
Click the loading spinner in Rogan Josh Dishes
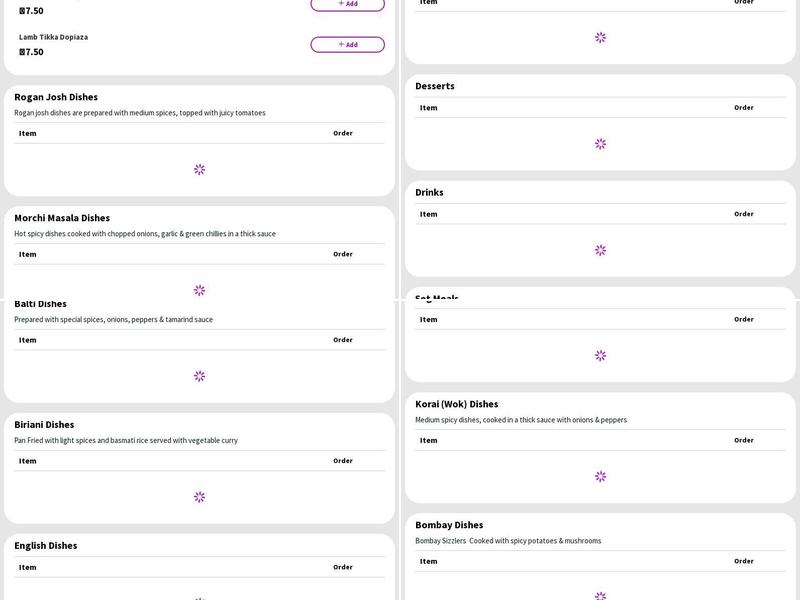pyautogui.click(x=199, y=170)
